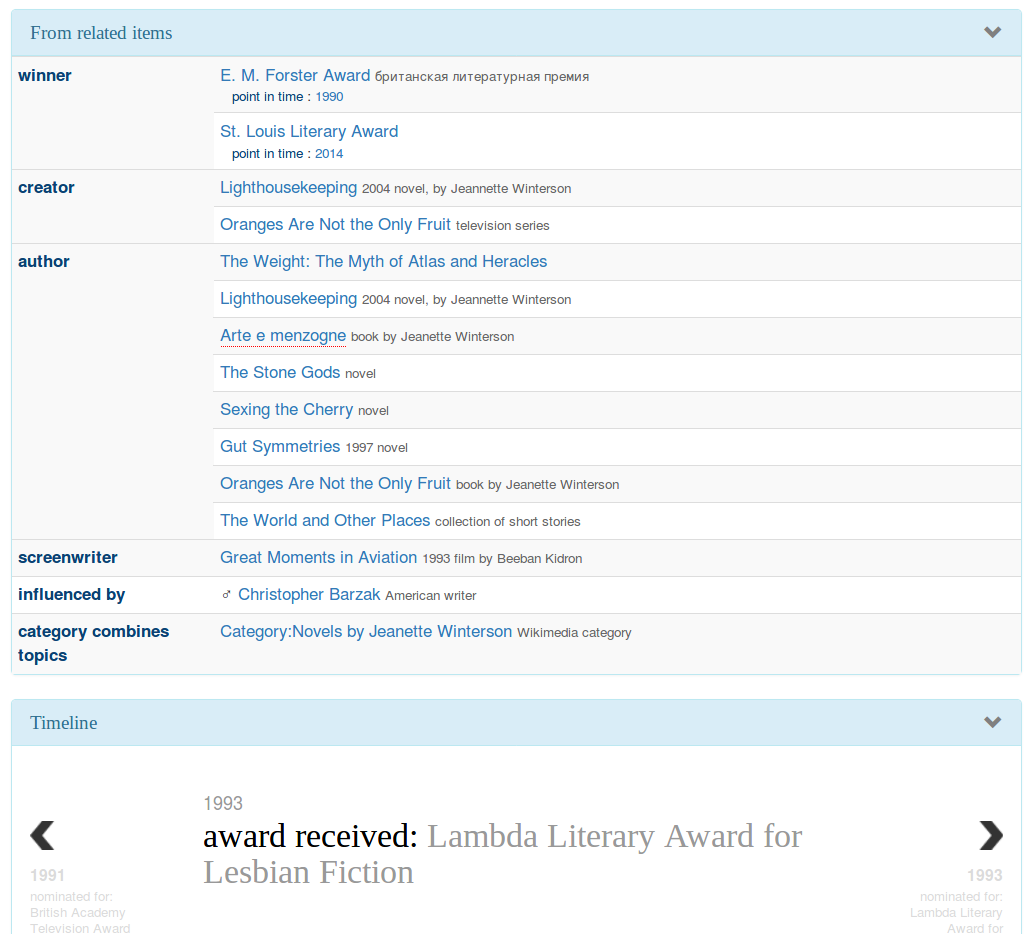This screenshot has width=1034, height=934.
Task: Click the Timeline heading text
Action: (63, 722)
